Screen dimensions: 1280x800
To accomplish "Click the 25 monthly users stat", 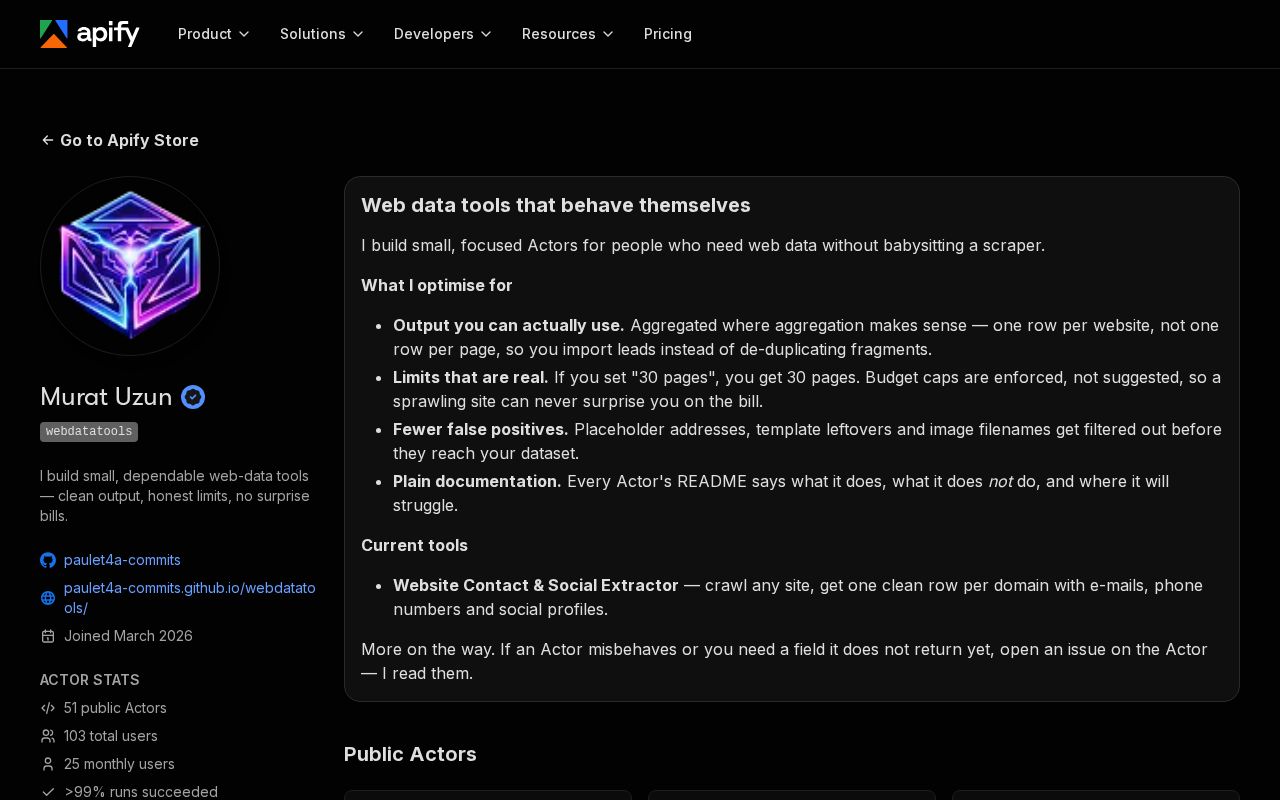I will pos(119,764).
